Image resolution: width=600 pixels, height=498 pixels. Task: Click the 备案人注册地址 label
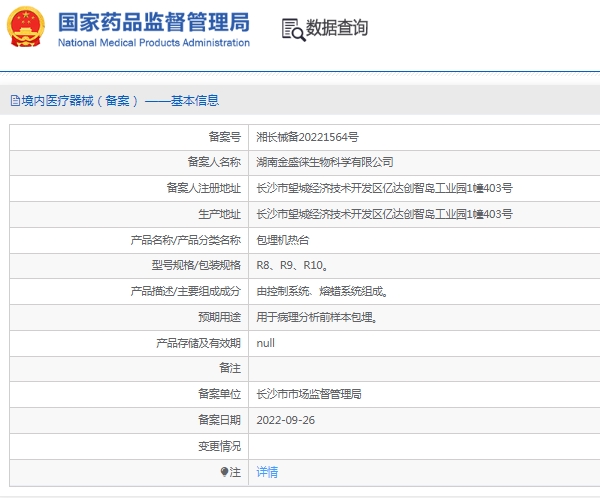coord(204,188)
